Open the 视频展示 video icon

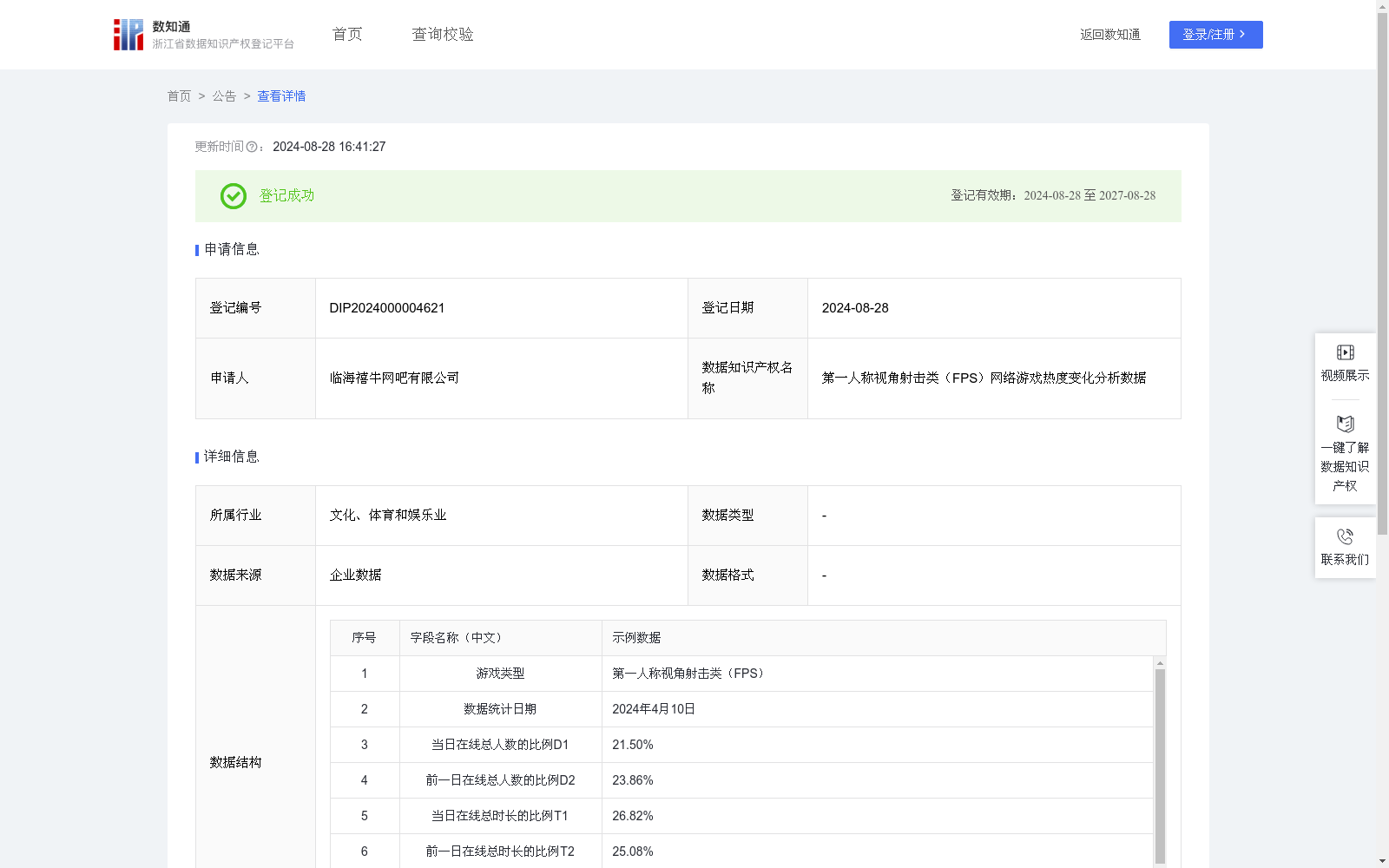coord(1345,352)
